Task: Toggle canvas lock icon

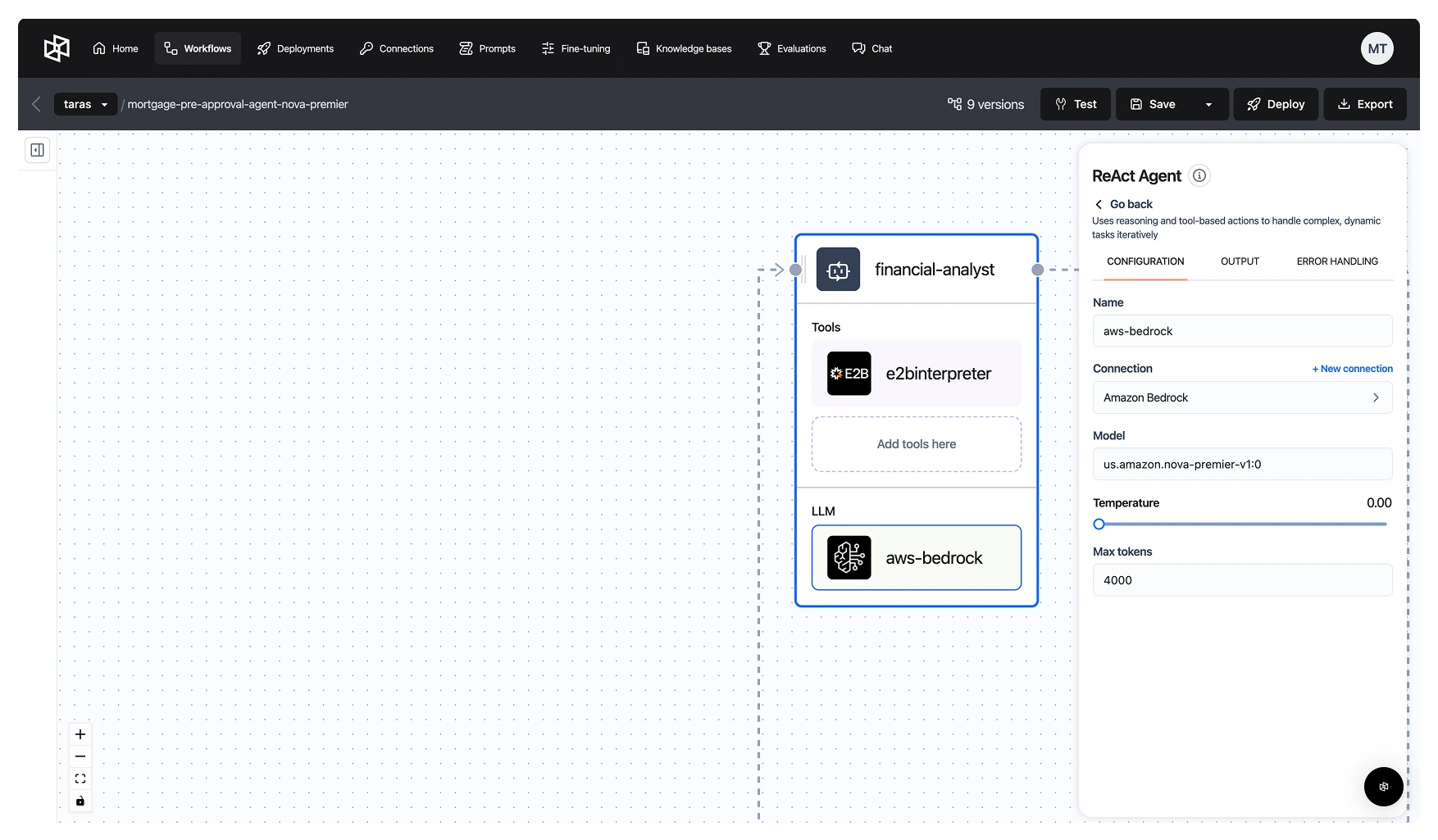Action: tap(80, 801)
